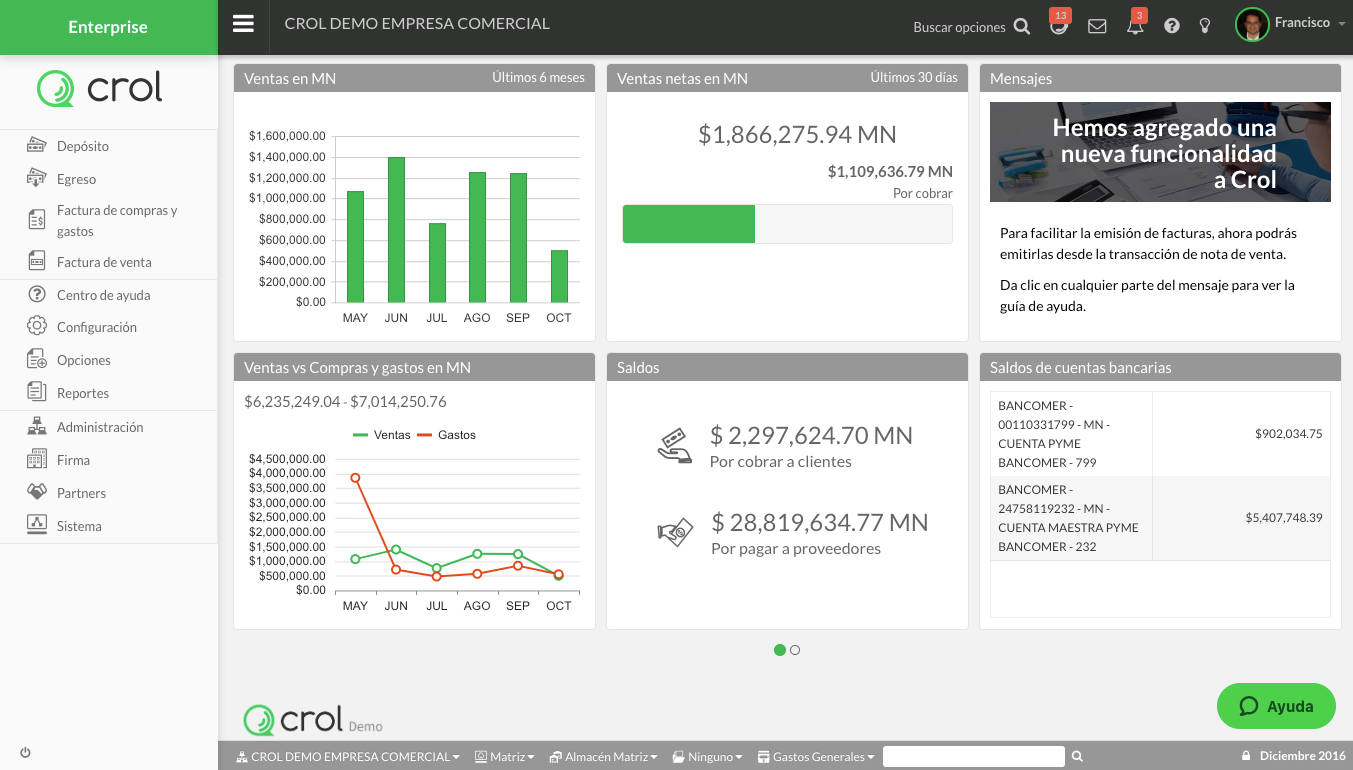Click the Factura de venta icon
This screenshot has width=1353, height=770.
(x=37, y=262)
